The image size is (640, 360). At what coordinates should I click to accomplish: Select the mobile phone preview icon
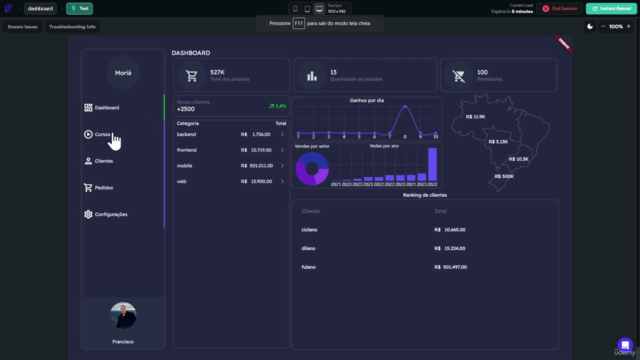[295, 9]
